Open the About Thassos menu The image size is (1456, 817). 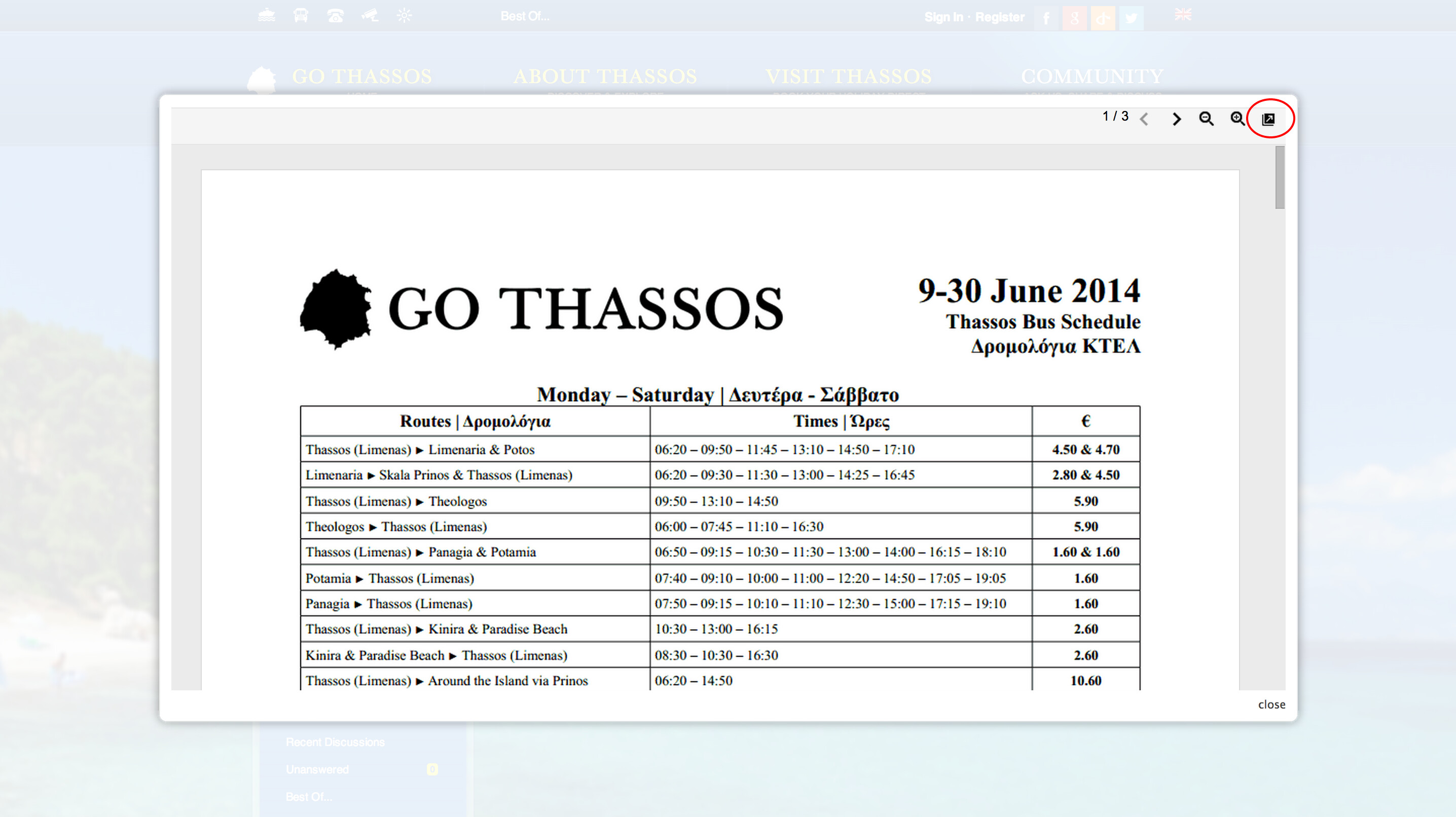point(605,77)
